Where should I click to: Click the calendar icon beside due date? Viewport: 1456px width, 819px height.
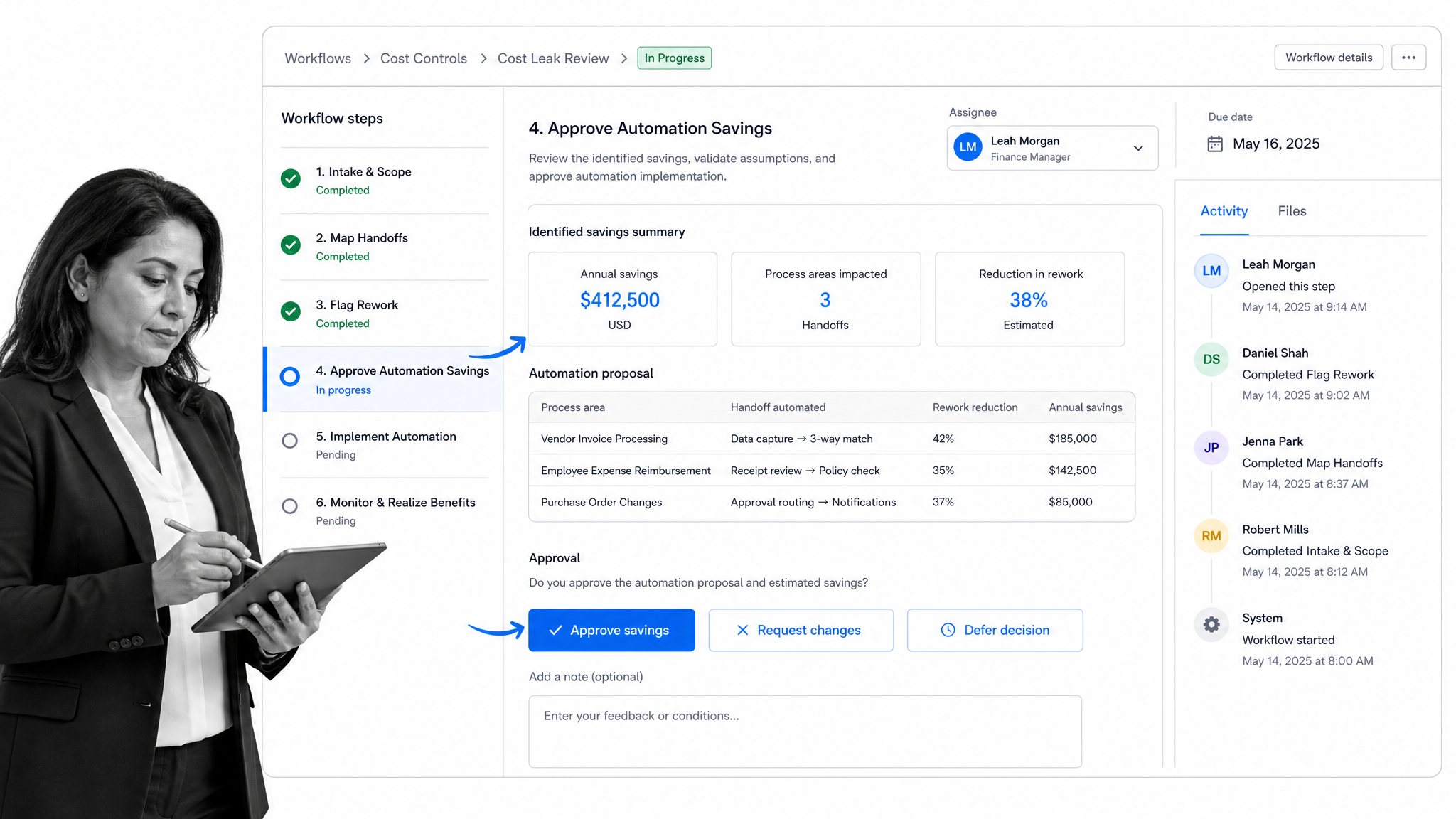coord(1215,144)
